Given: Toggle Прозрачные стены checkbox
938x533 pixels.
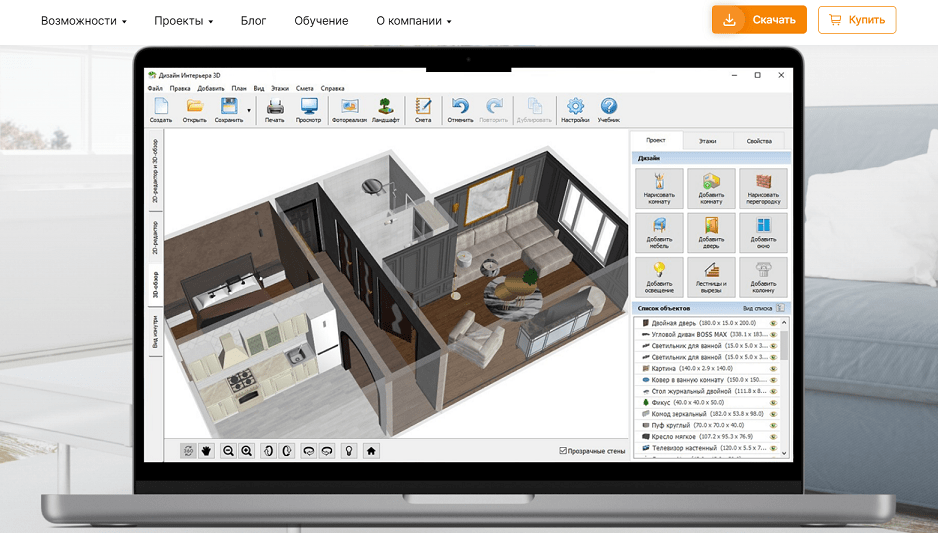Looking at the screenshot, I should [x=563, y=450].
